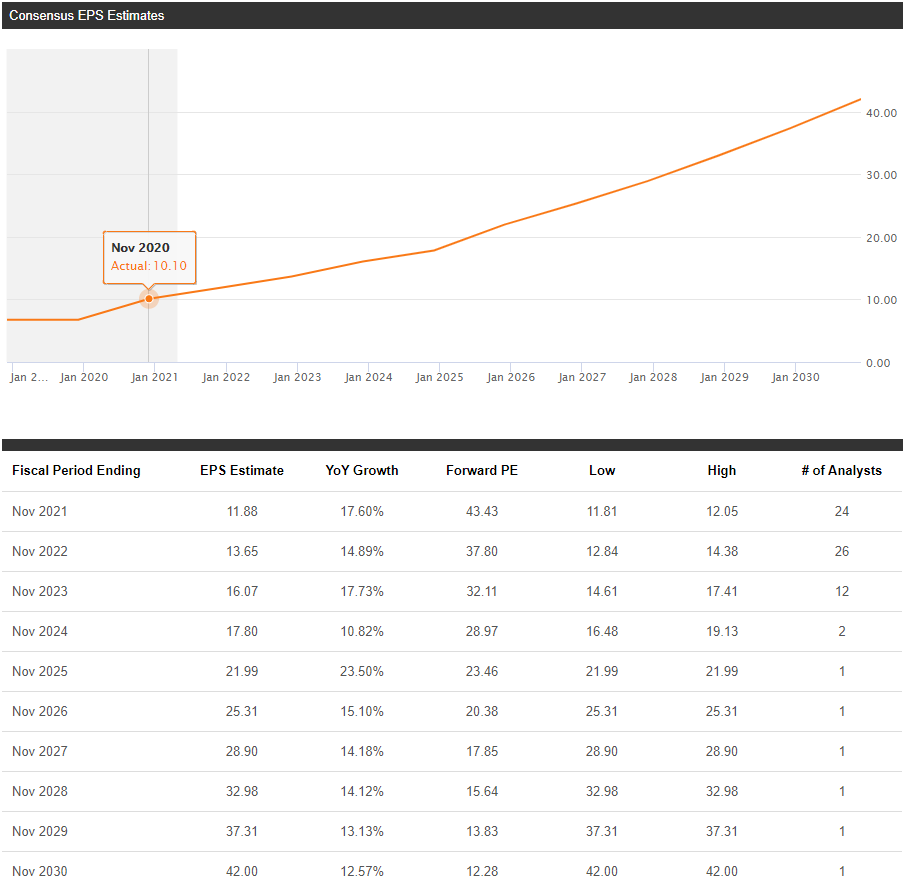Click YoY growth value 23.50%
Screen dimensions: 907x896
point(362,671)
